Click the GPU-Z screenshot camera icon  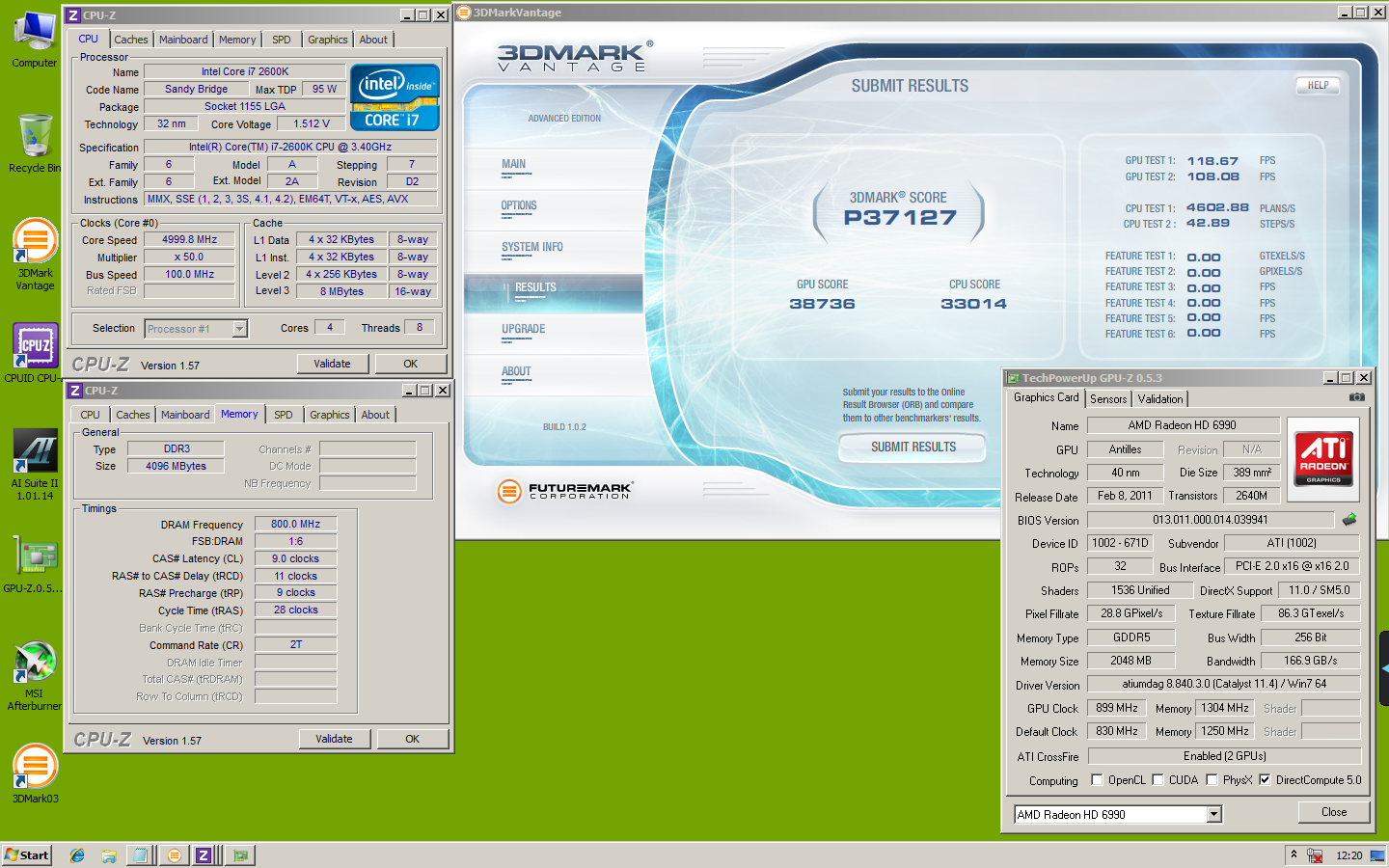1356,397
